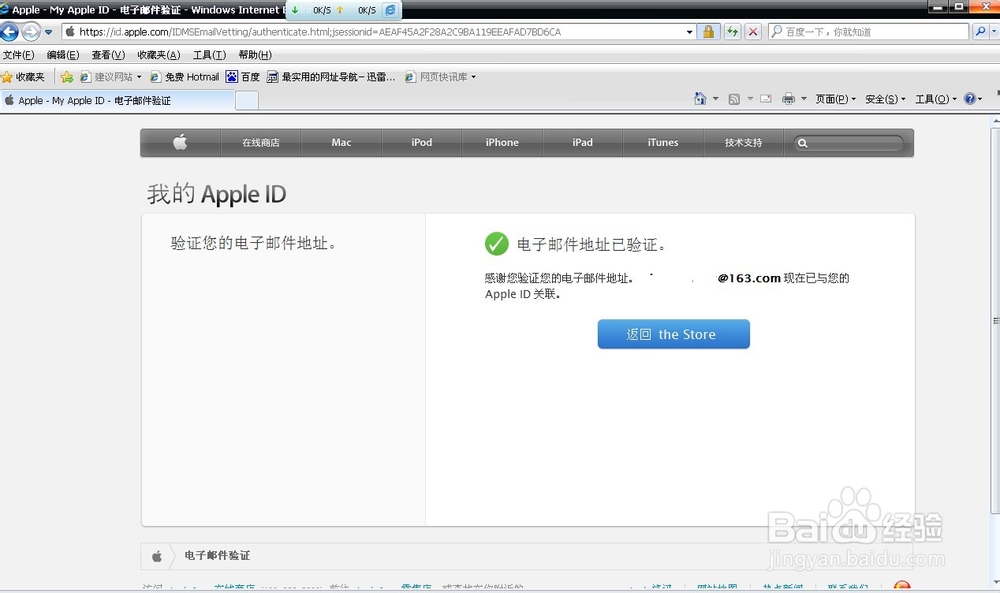Viewport: 1000px width, 593px height.
Task: Go to 技术支持 in Apple navigation
Action: pos(743,142)
